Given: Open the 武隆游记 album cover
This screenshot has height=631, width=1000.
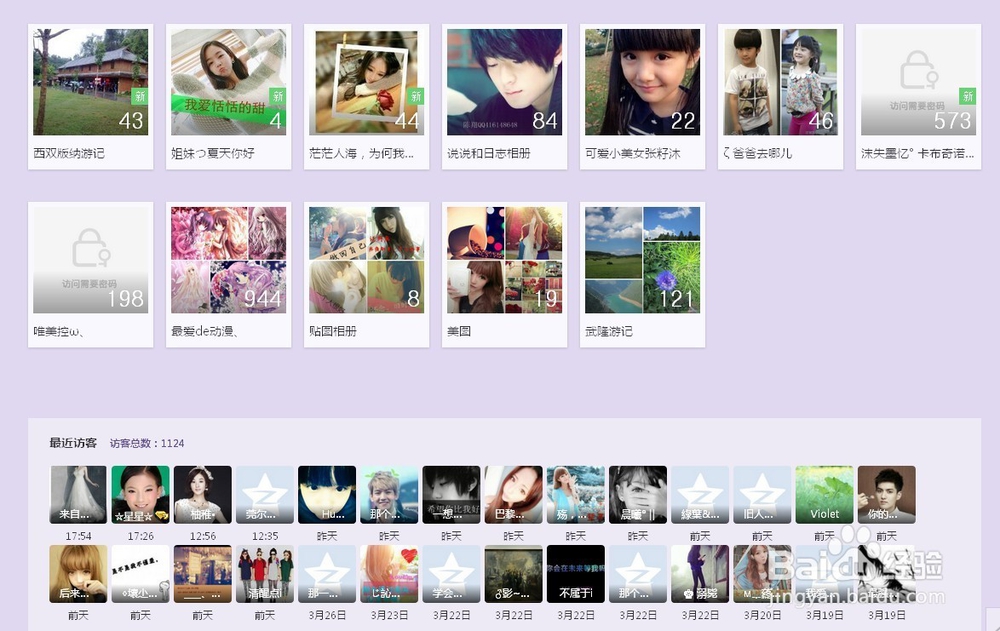Looking at the screenshot, I should tap(642, 260).
